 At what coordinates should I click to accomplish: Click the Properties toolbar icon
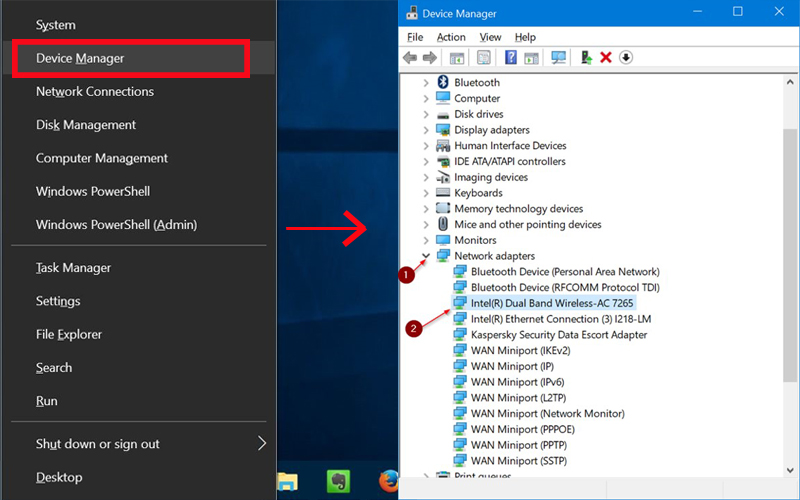[x=484, y=58]
